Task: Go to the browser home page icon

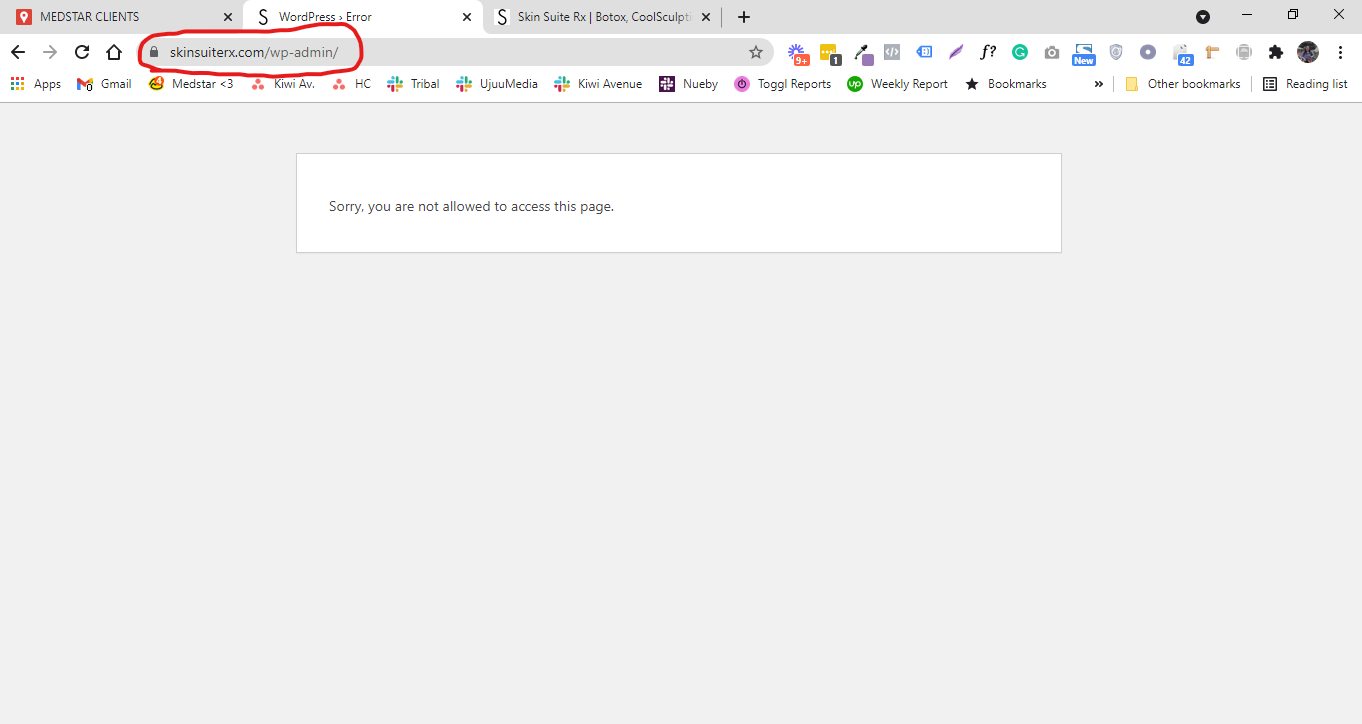Action: [114, 52]
